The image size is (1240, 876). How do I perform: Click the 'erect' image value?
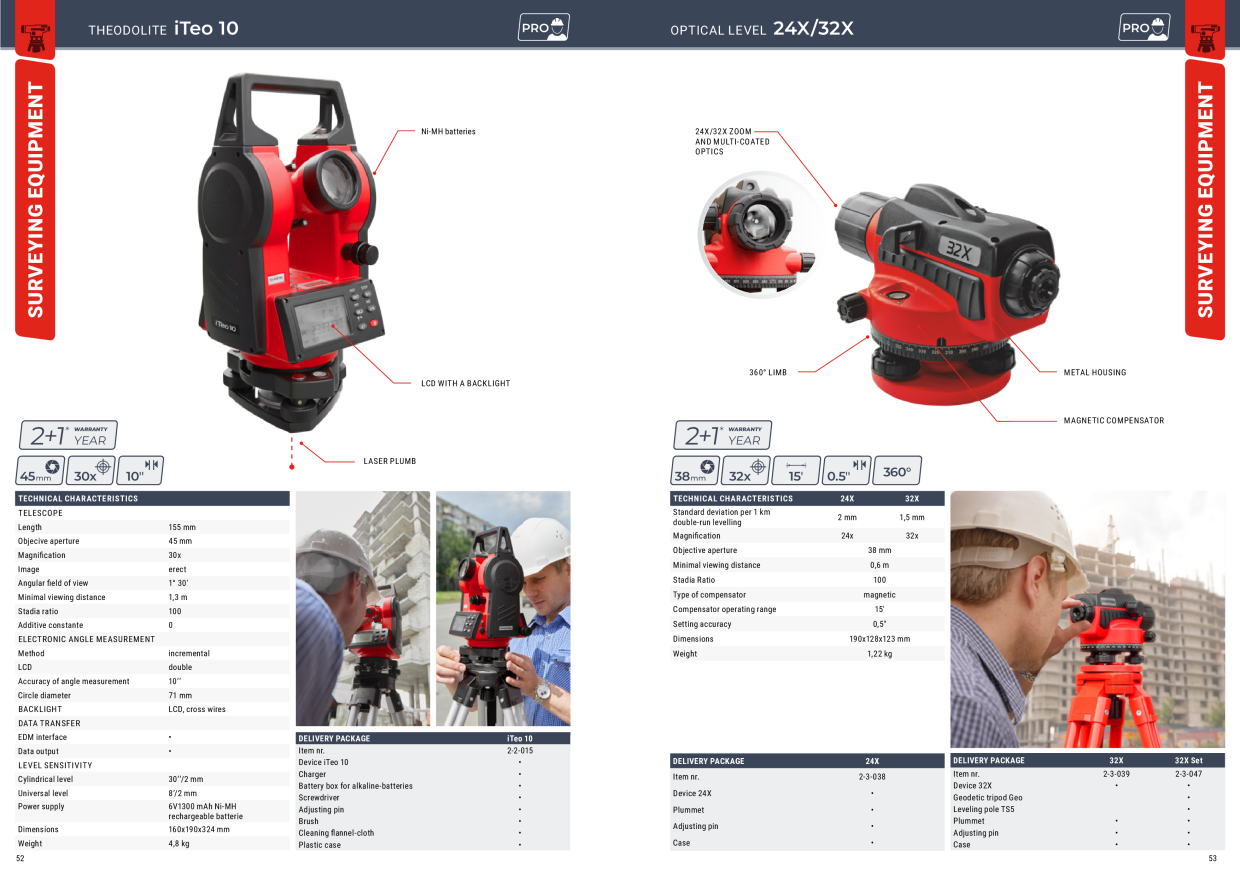[x=177, y=569]
